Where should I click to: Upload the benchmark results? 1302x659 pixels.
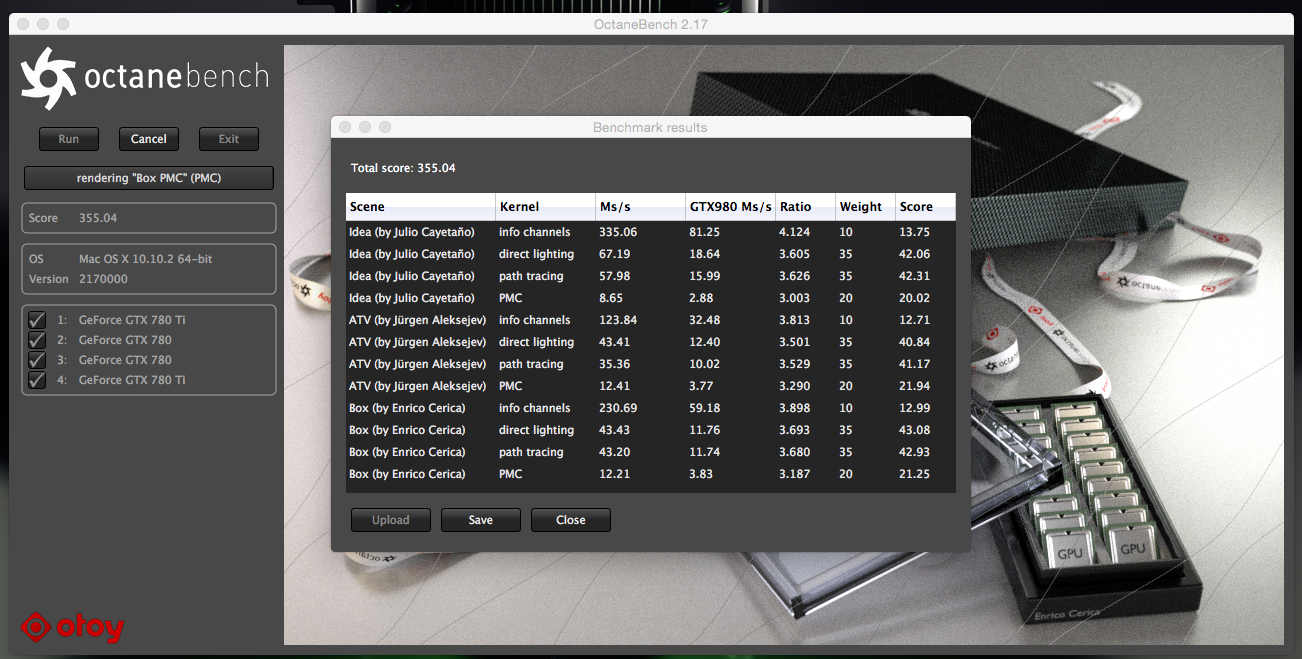[x=391, y=520]
